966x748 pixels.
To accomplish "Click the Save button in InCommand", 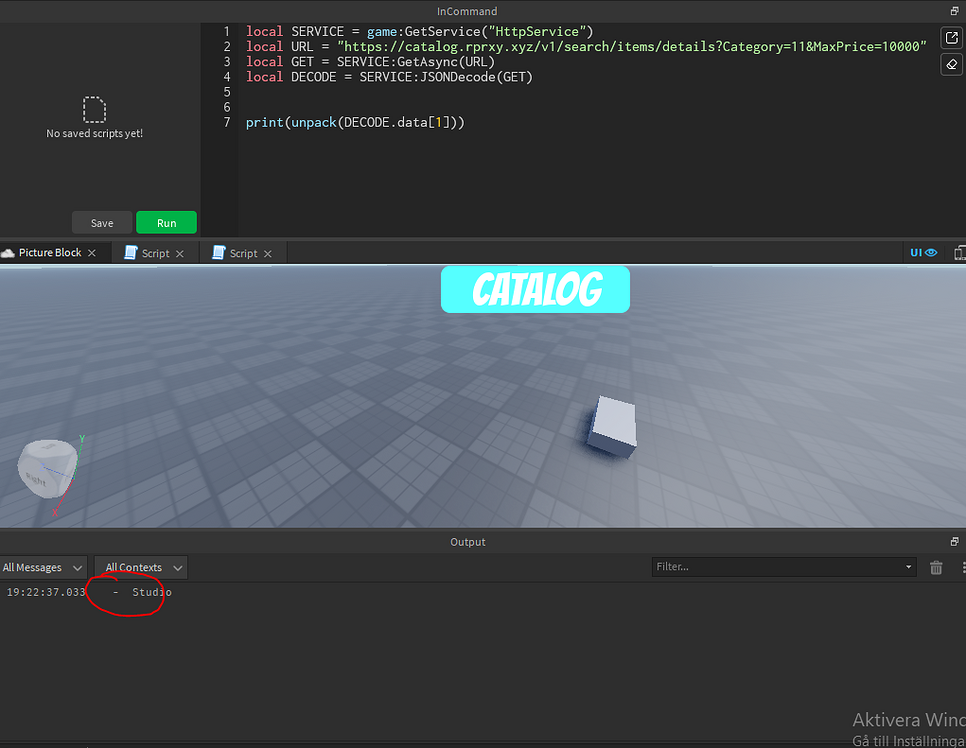I will 101,222.
